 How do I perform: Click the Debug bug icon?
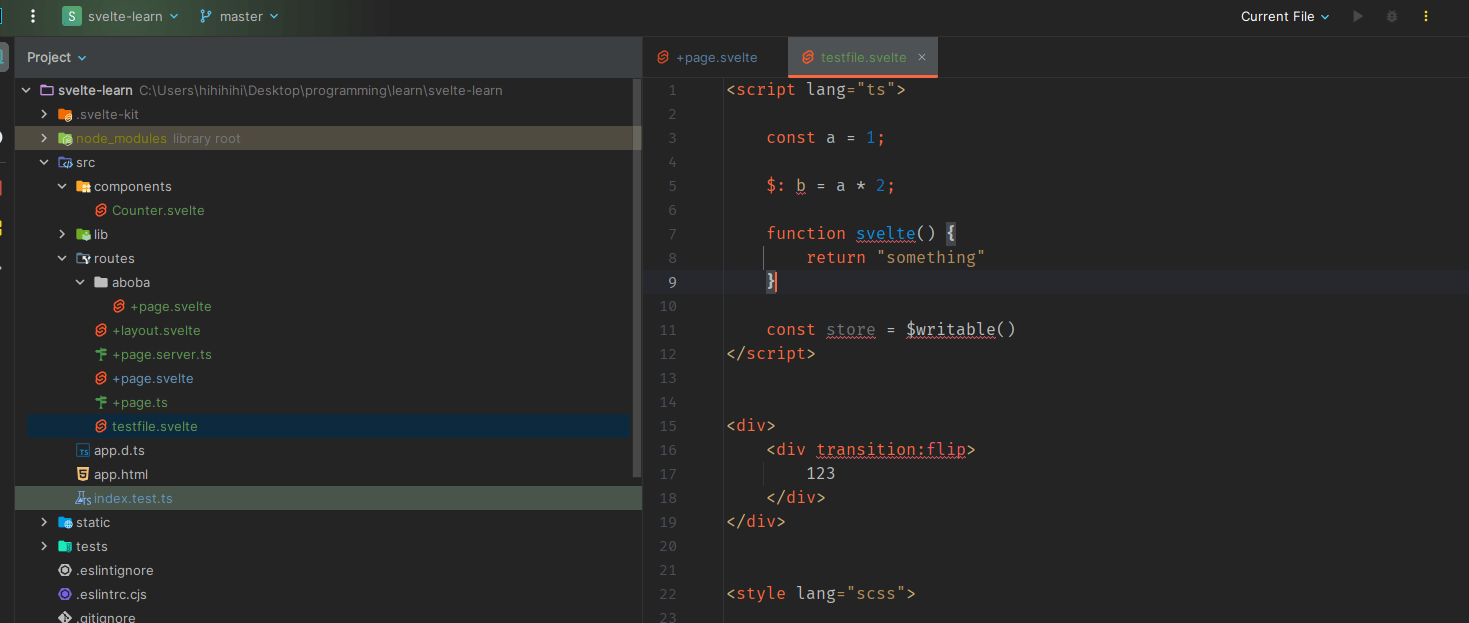1391,16
